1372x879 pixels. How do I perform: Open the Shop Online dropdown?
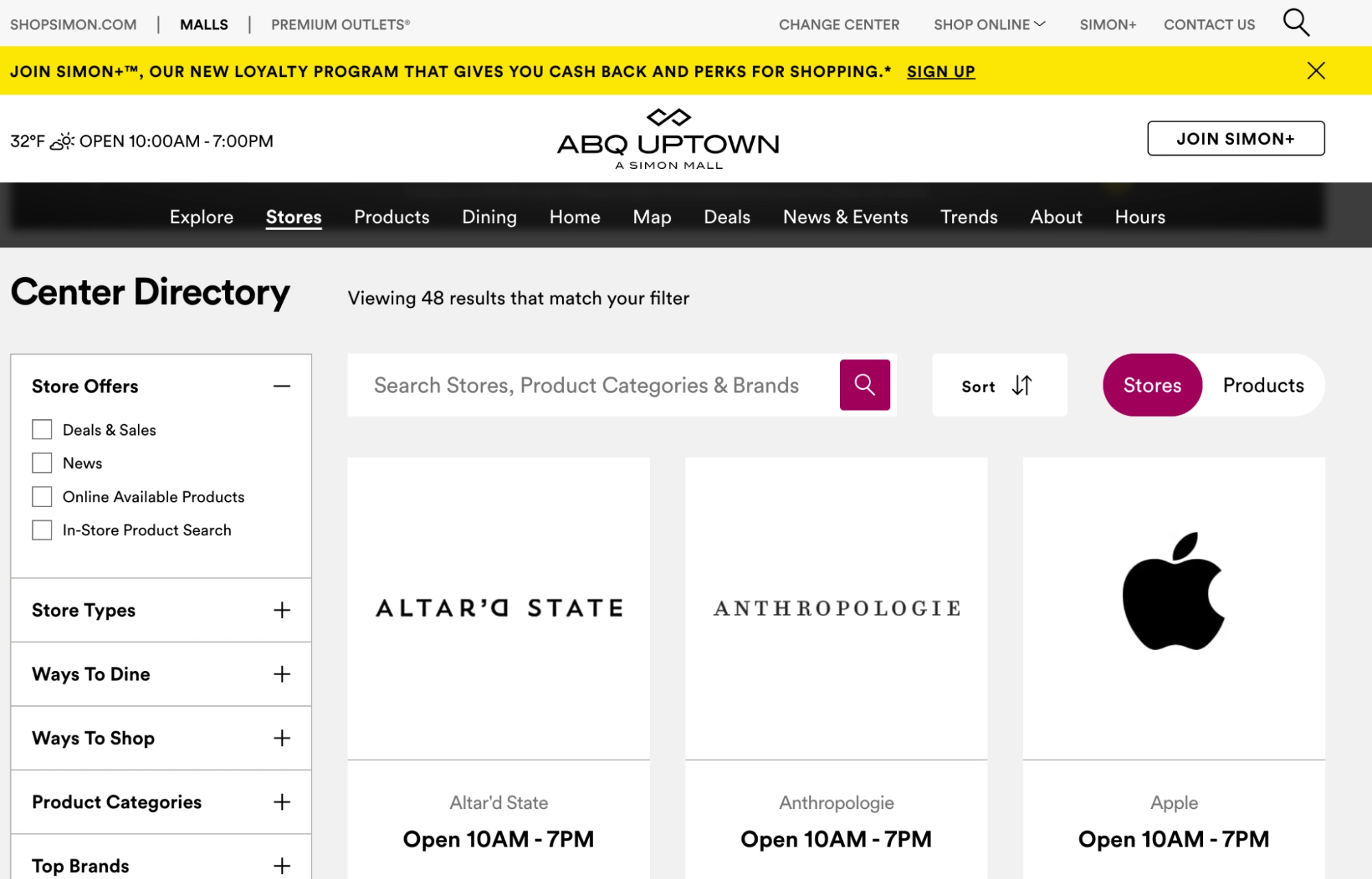point(988,24)
